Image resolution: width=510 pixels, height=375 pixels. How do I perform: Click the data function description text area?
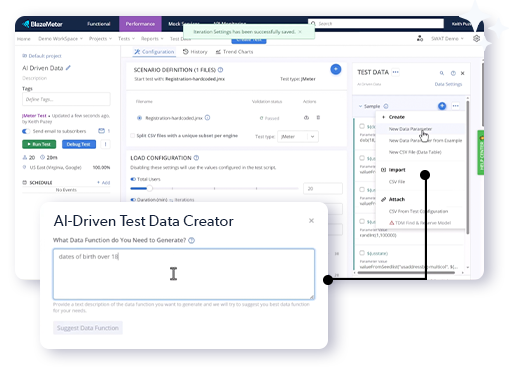(x=184, y=274)
